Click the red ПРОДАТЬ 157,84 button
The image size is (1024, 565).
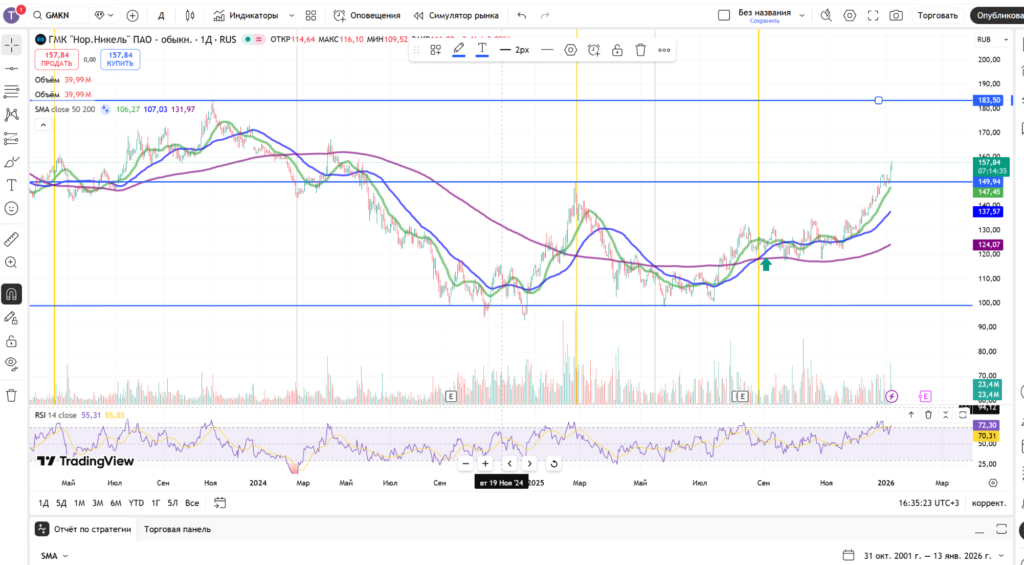tap(57, 59)
